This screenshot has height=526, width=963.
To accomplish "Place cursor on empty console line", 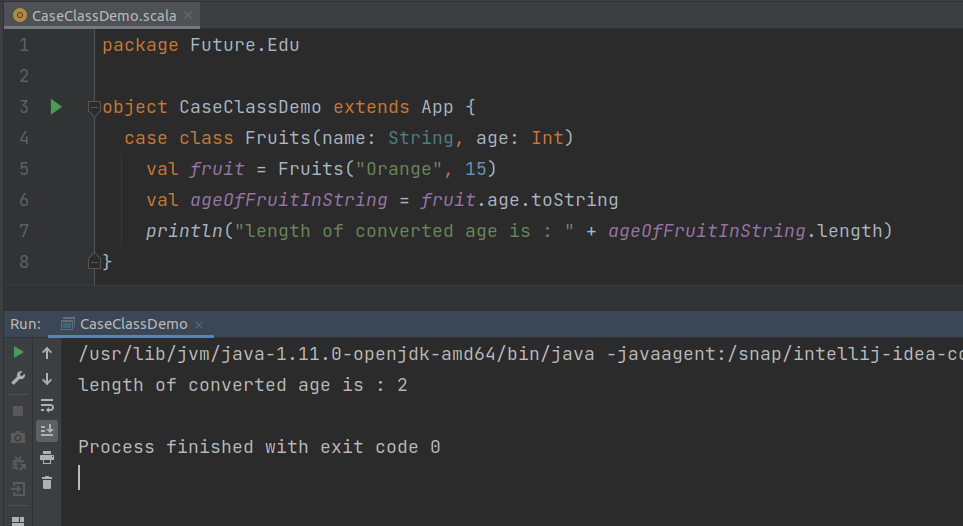I will [510, 477].
